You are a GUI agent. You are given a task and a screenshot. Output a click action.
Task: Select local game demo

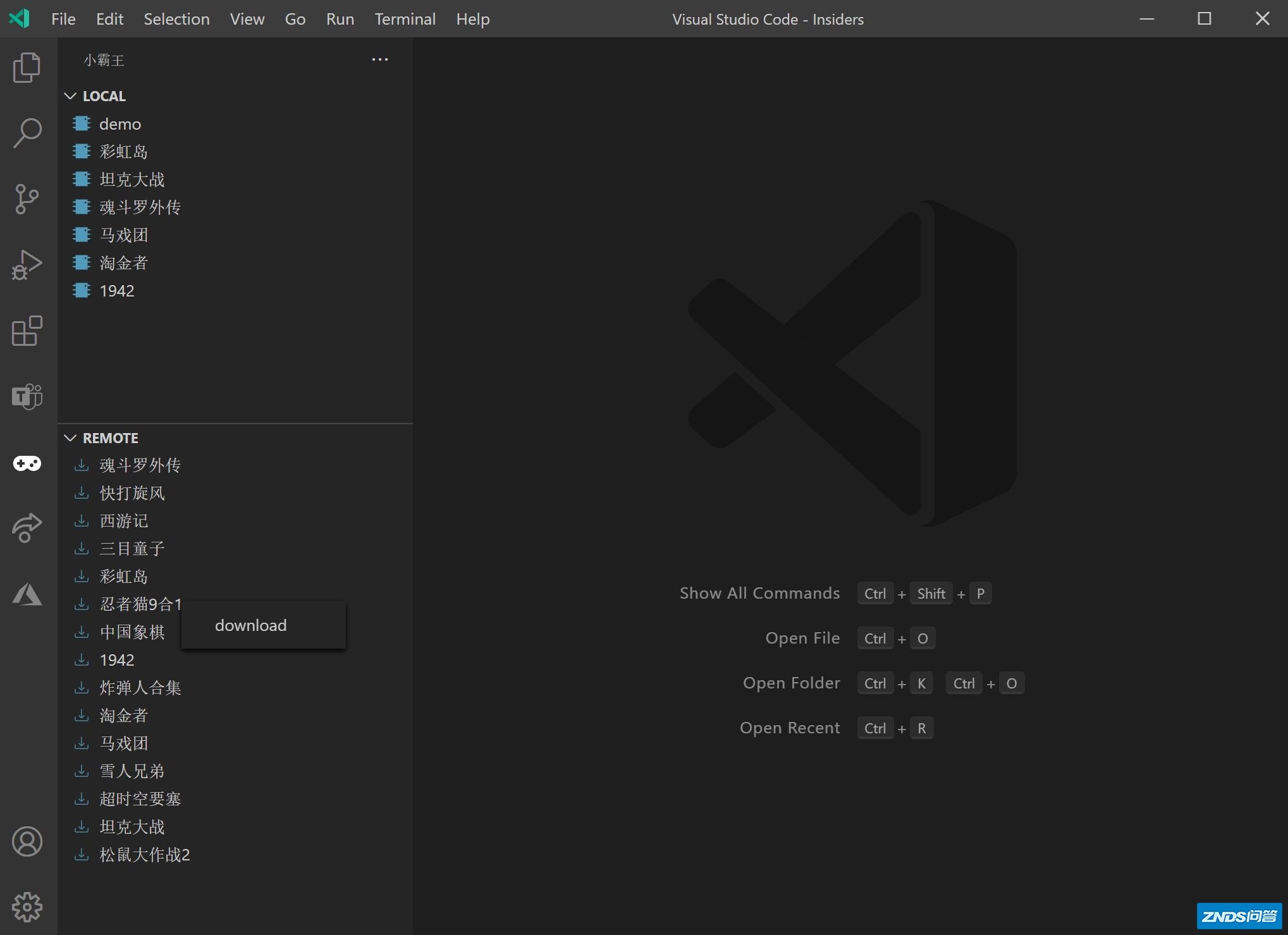(x=235, y=123)
